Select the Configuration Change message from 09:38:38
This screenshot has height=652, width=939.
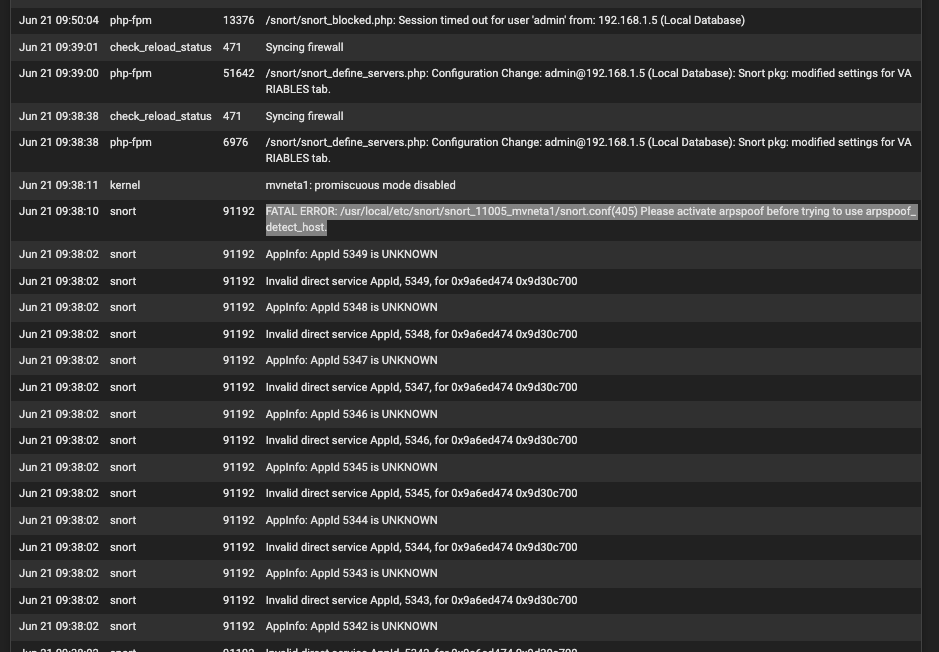[x=588, y=150]
